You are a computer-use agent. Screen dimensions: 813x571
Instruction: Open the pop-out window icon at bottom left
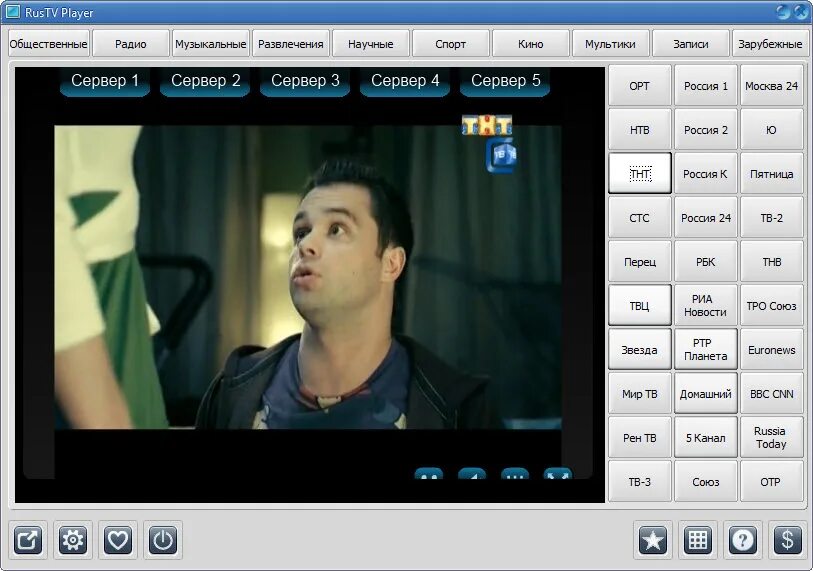coord(28,540)
